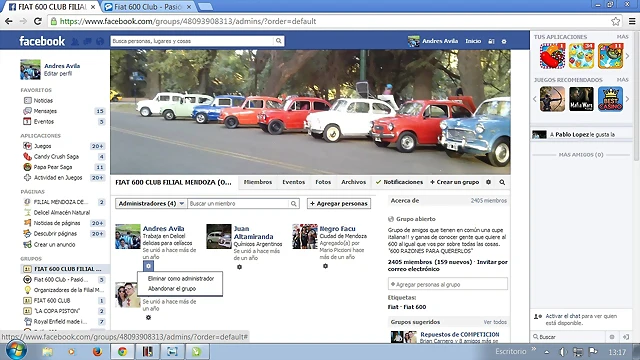Open notifications globe icon

[x=100, y=41]
